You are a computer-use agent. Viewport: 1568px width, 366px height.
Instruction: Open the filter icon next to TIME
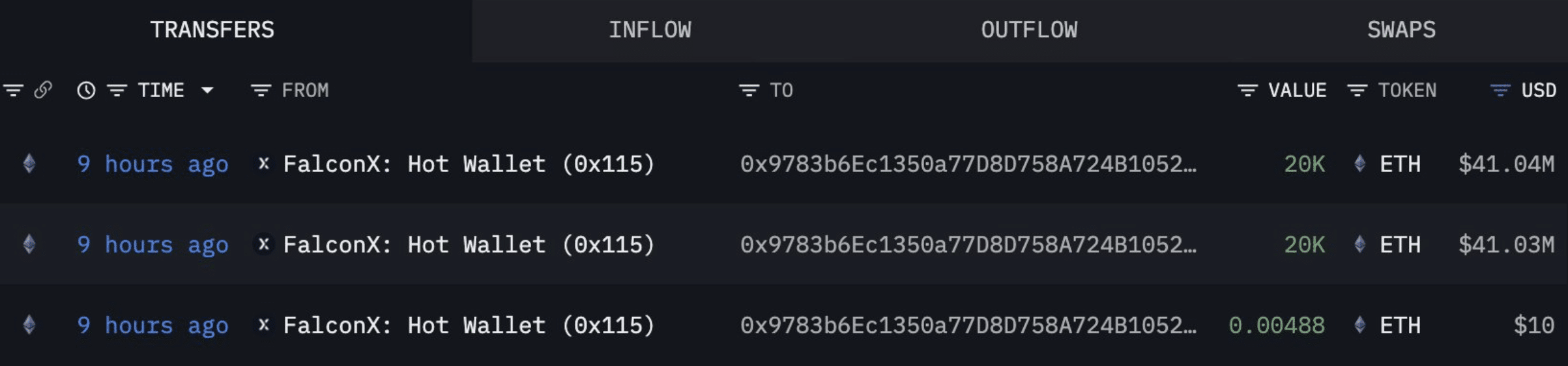click(117, 91)
